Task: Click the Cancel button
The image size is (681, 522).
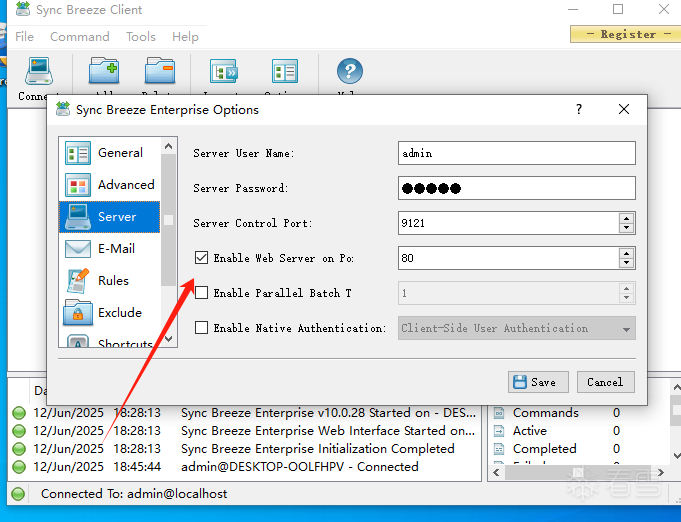Action: coord(605,382)
